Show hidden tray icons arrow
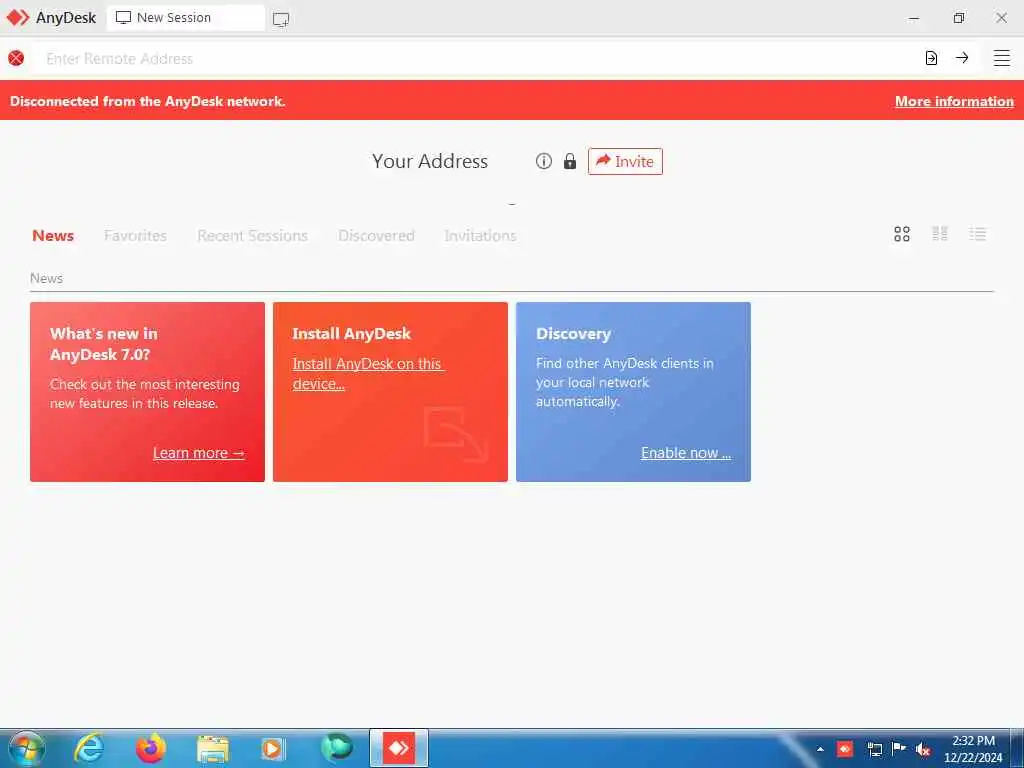The width and height of the screenshot is (1024, 768). pyautogui.click(x=820, y=749)
